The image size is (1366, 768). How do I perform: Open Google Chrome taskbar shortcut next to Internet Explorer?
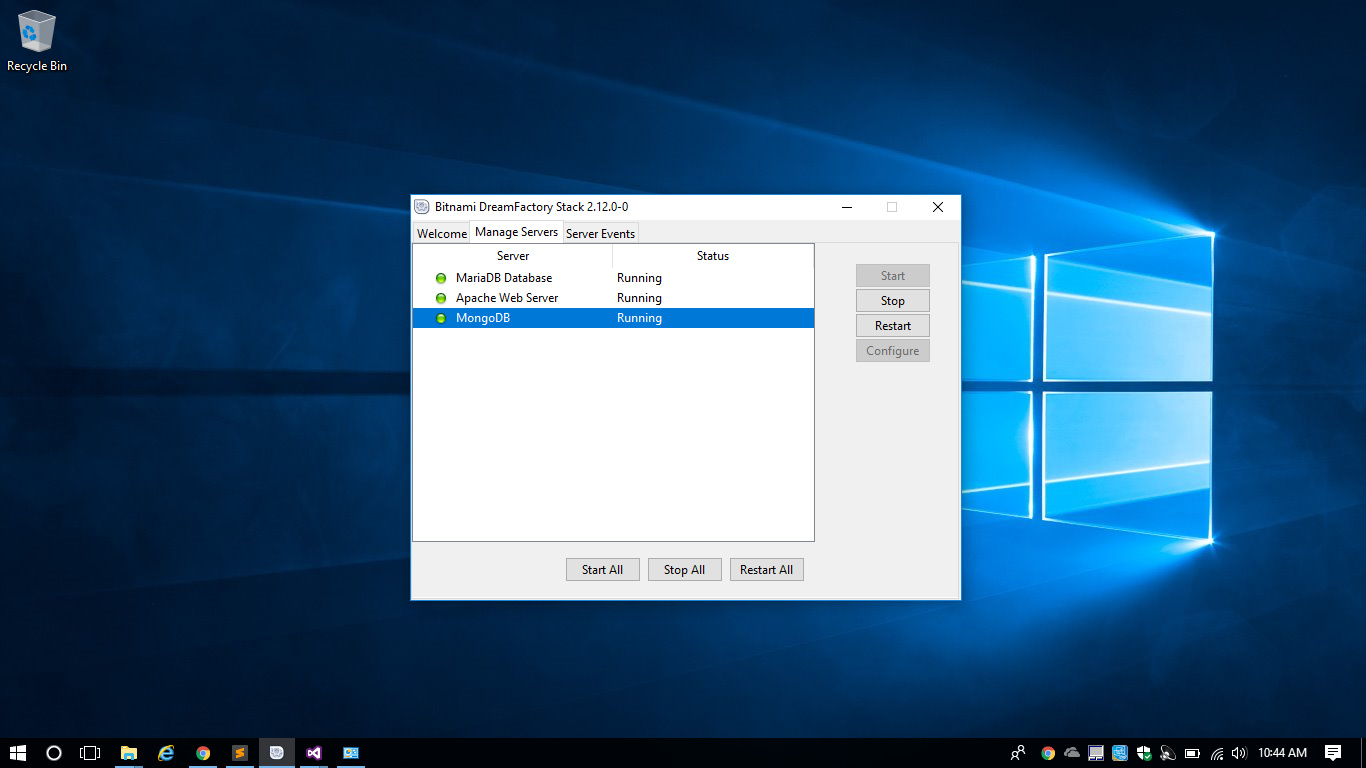click(203, 753)
